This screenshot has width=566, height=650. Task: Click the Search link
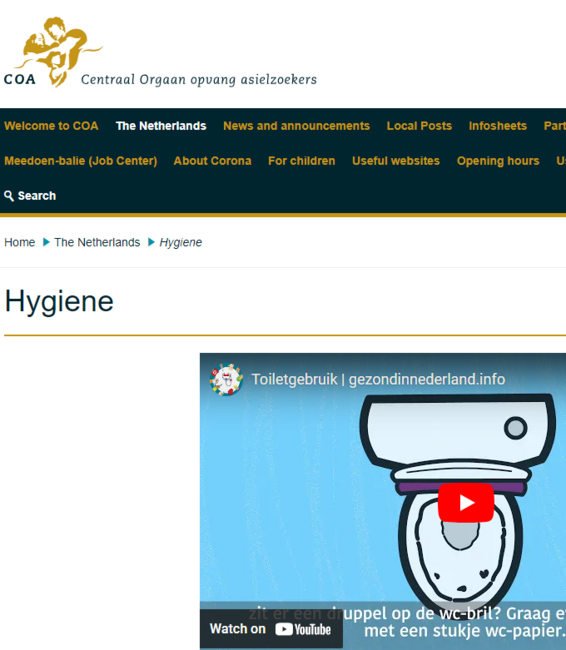pos(30,196)
